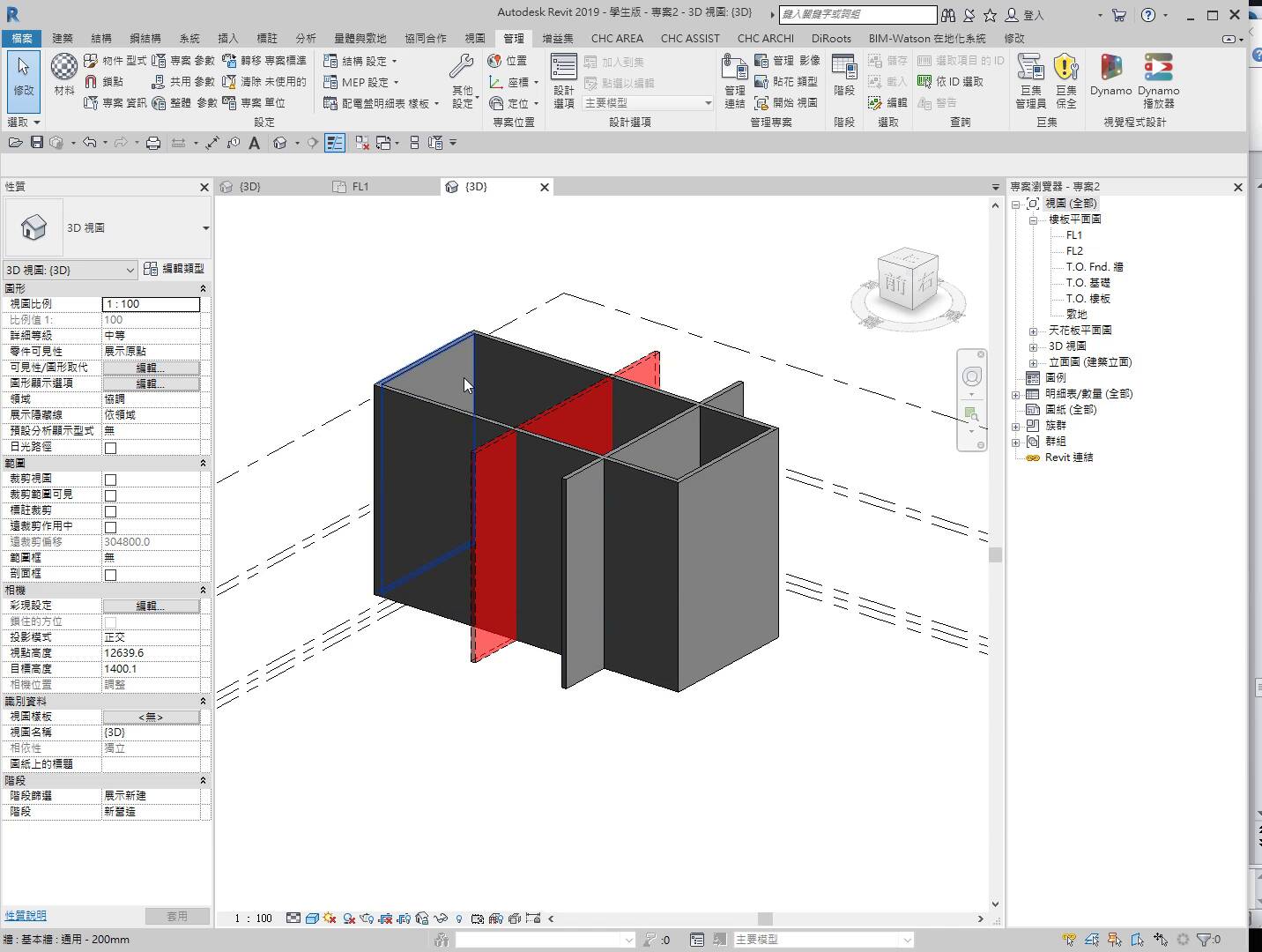Viewport: 1262px width, 952px height.
Task: Toggle the 剖面框 section box checkbox
Action: (x=110, y=575)
